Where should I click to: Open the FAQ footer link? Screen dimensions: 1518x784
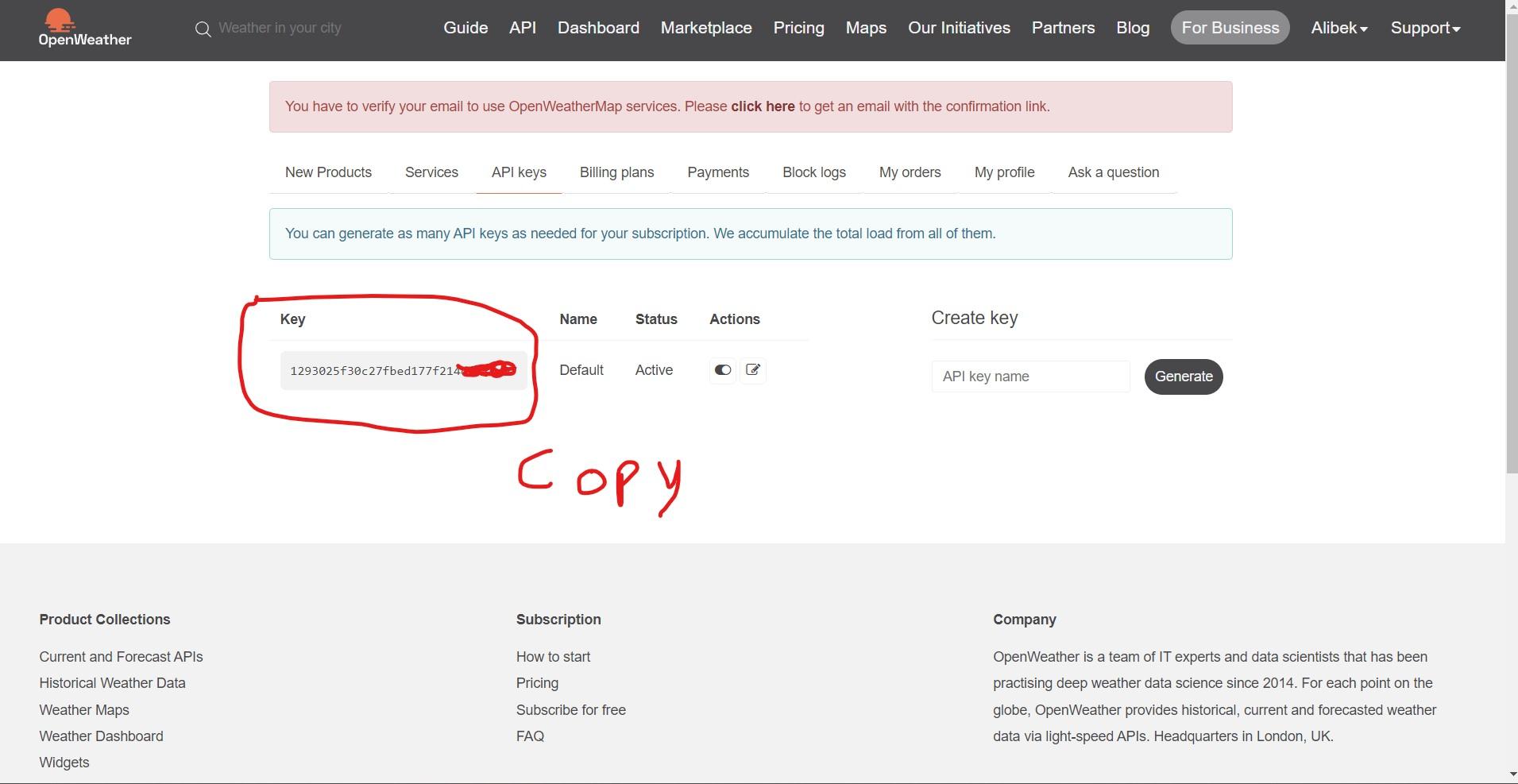(530, 736)
